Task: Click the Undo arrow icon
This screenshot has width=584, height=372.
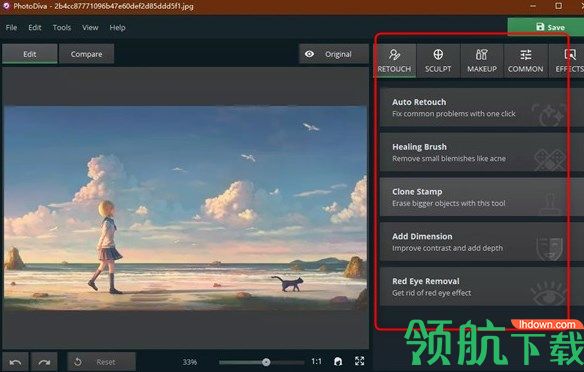Action: pyautogui.click(x=15, y=362)
